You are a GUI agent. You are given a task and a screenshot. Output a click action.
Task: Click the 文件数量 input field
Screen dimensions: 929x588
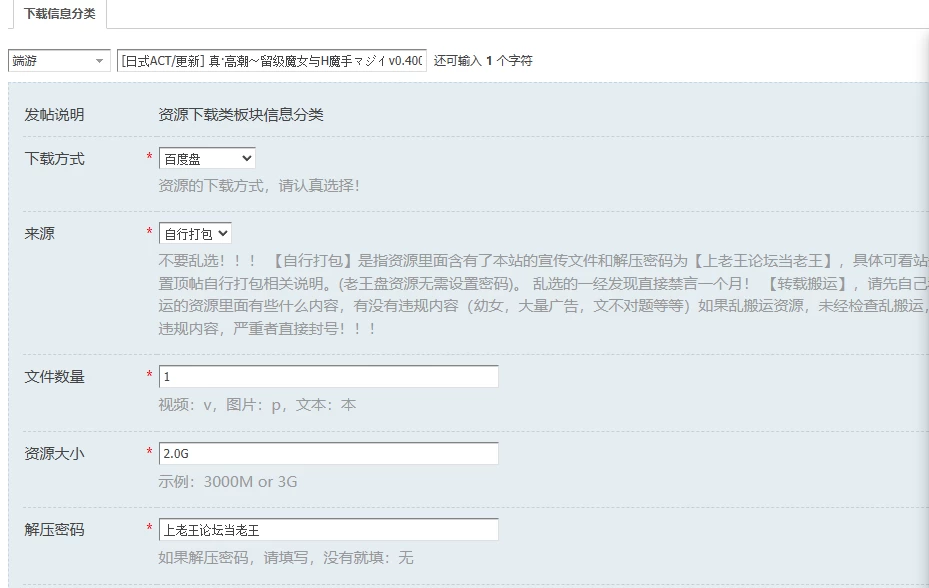click(329, 376)
